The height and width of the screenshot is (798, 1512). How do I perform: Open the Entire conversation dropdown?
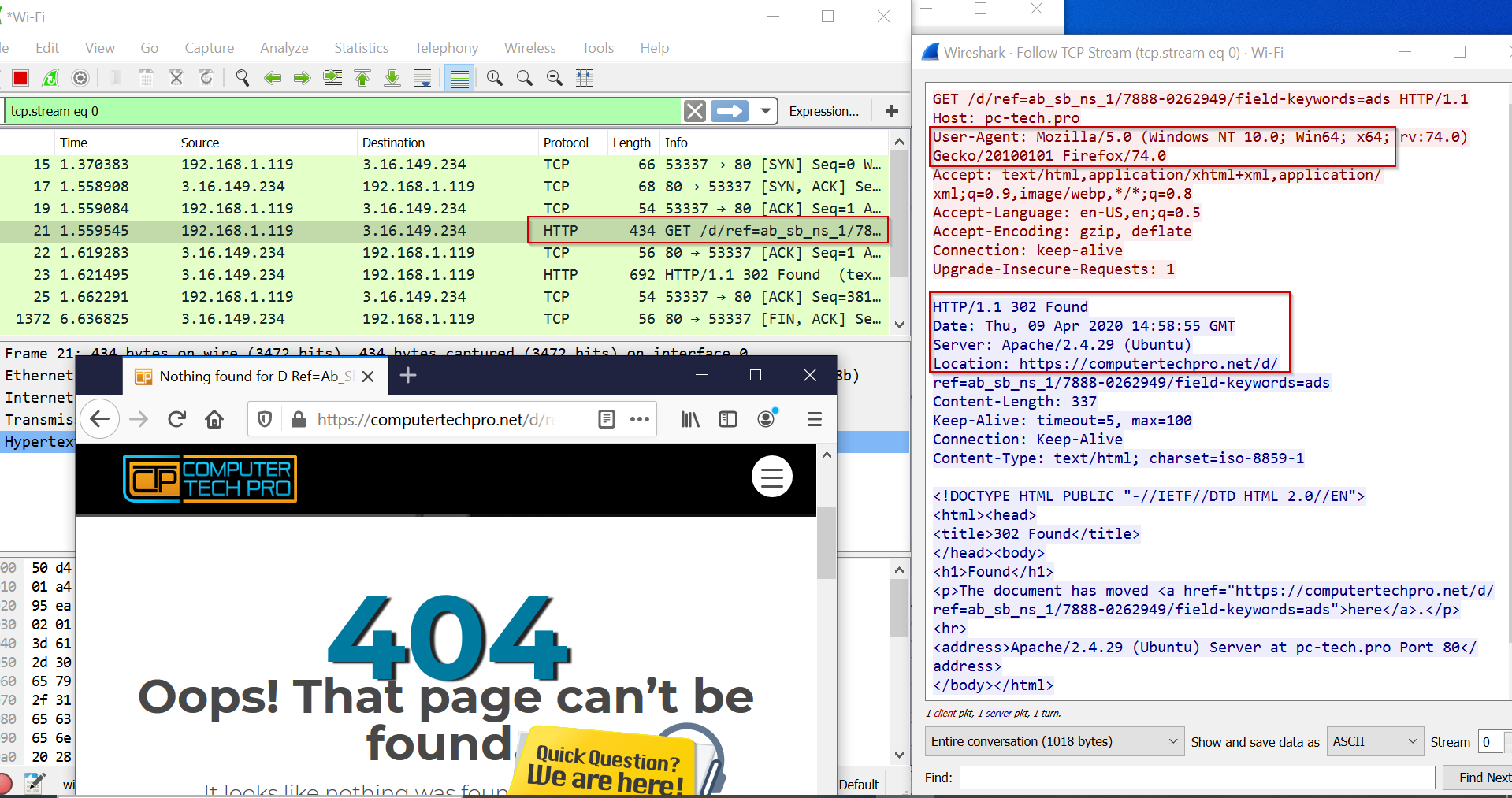coord(1054,741)
